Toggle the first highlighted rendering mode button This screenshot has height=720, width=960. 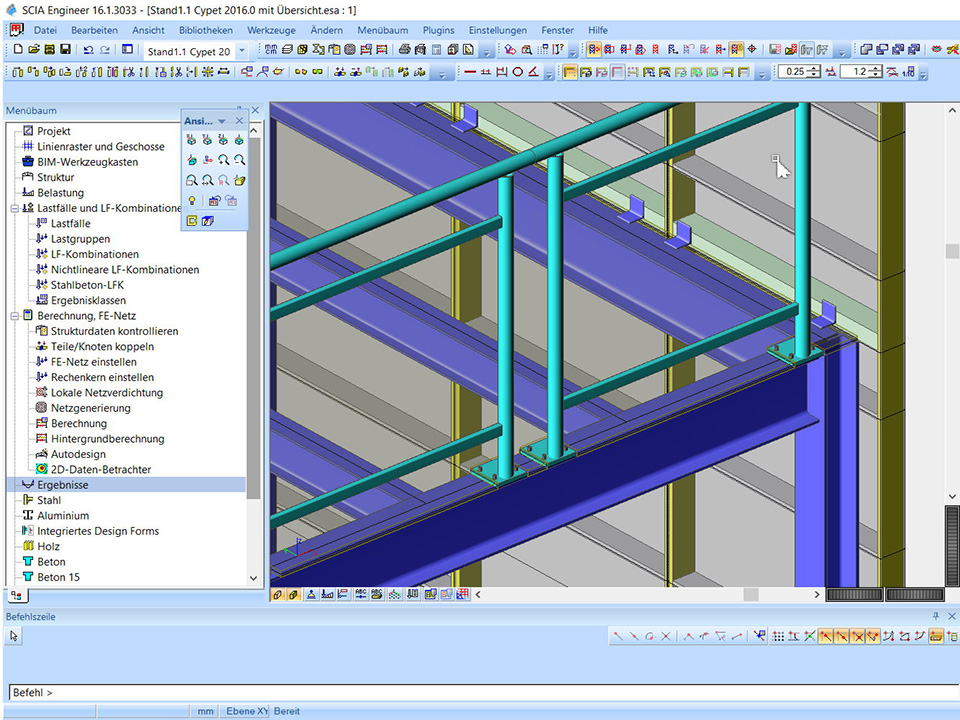570,72
